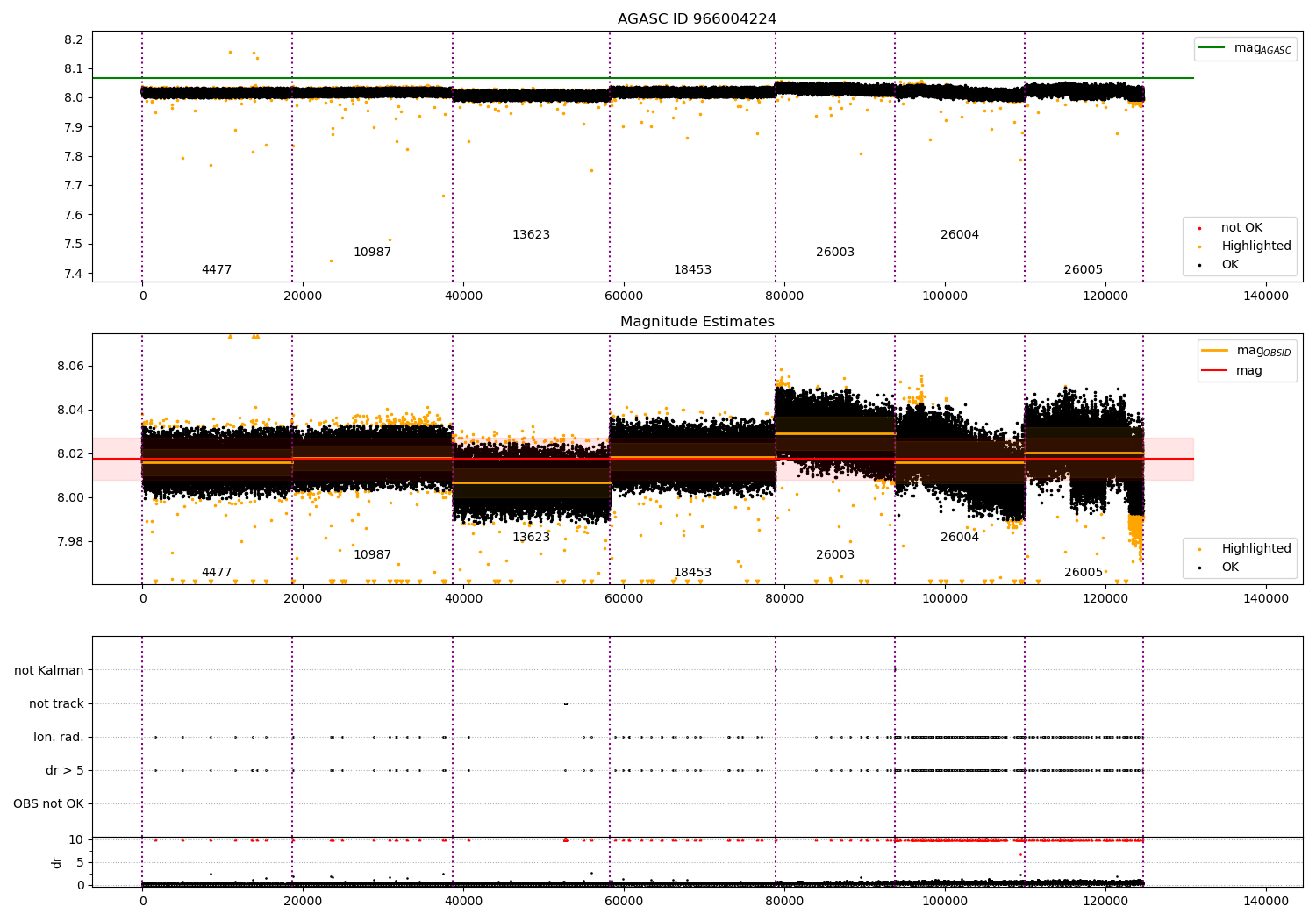This screenshot has width=1316, height=921.
Task: Click the title 'AGASC ID 966004224'
Action: pos(697,19)
